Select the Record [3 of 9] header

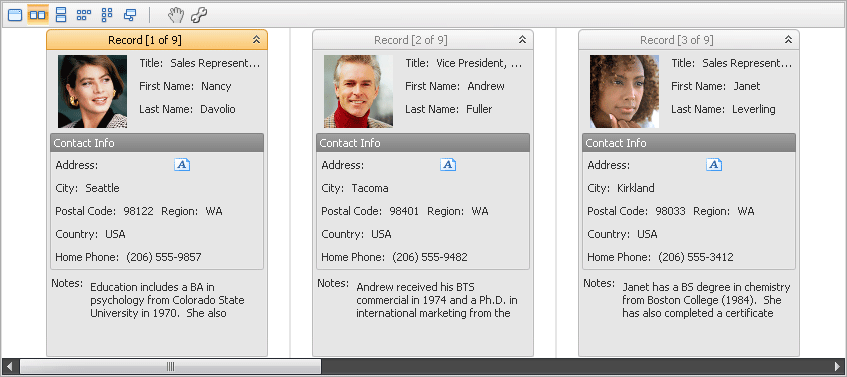689,39
